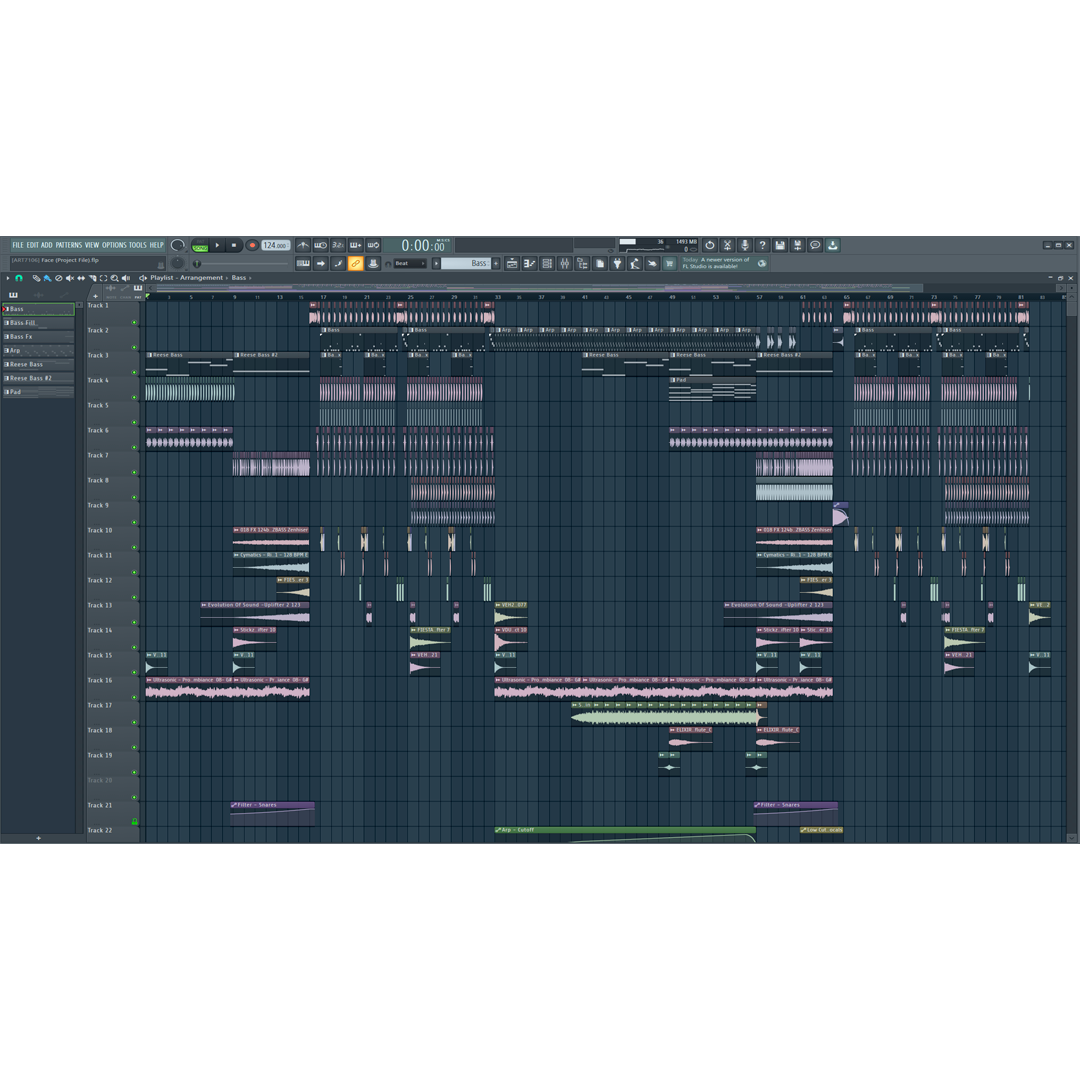Open the Beat snap dropdown
This screenshot has width=1080, height=1080.
(409, 264)
